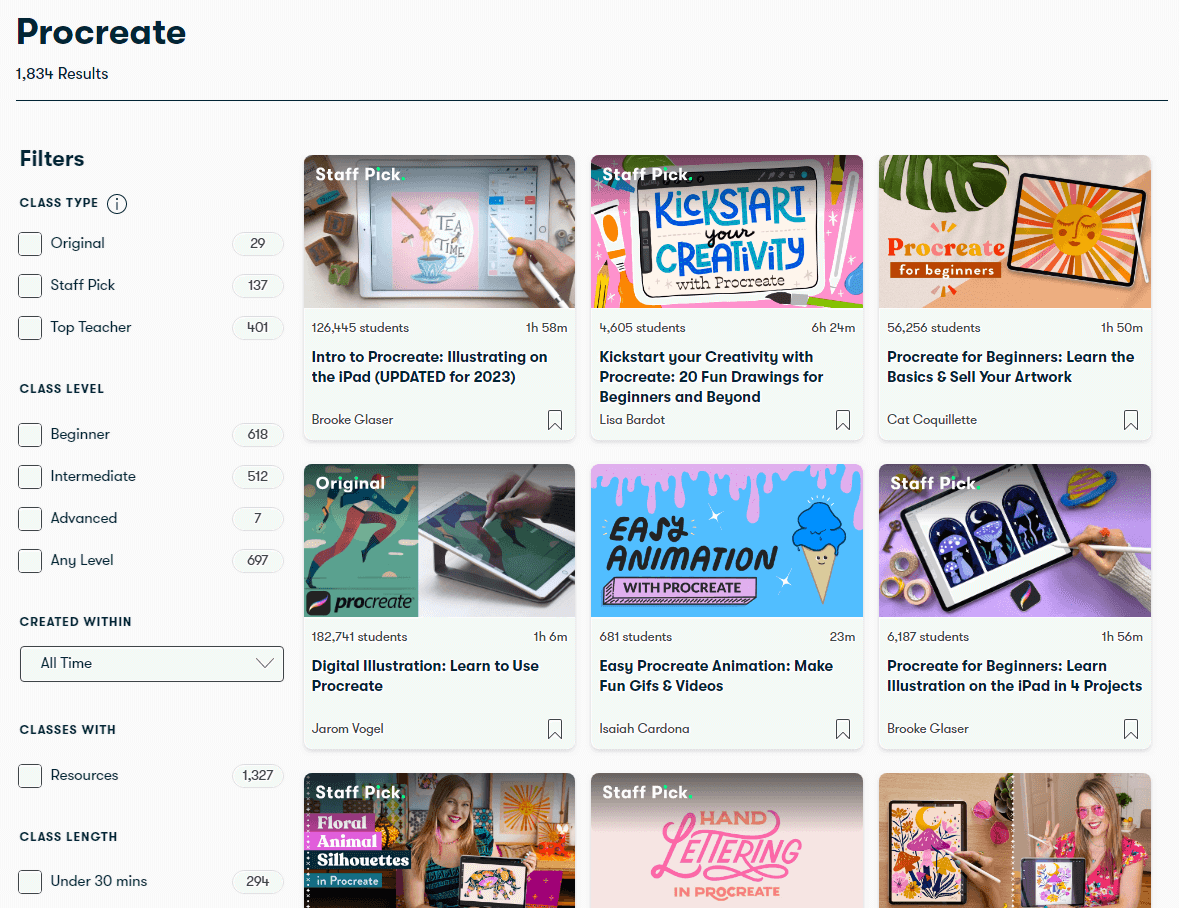Bookmark Procreate for Beginners Sell Artwork class
This screenshot has height=908, width=1179.
(x=1131, y=420)
